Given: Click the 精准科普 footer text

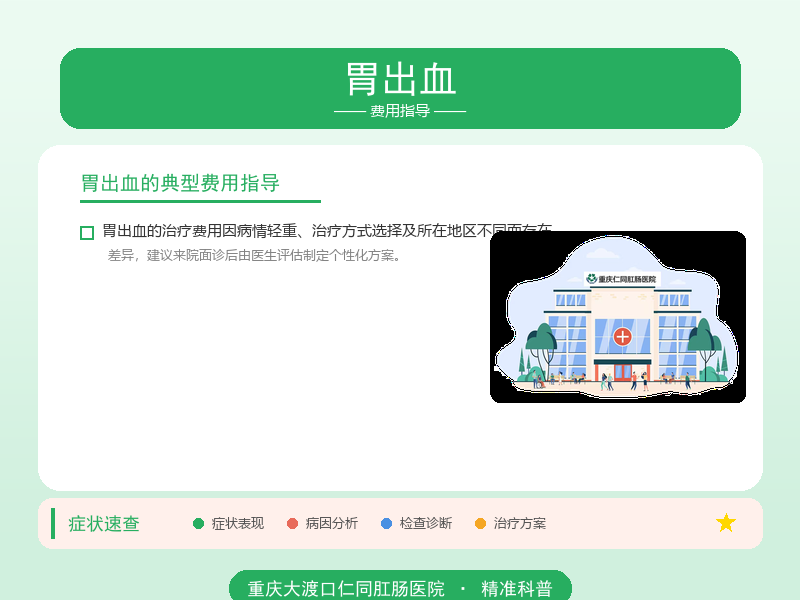Looking at the screenshot, I should [516, 589].
